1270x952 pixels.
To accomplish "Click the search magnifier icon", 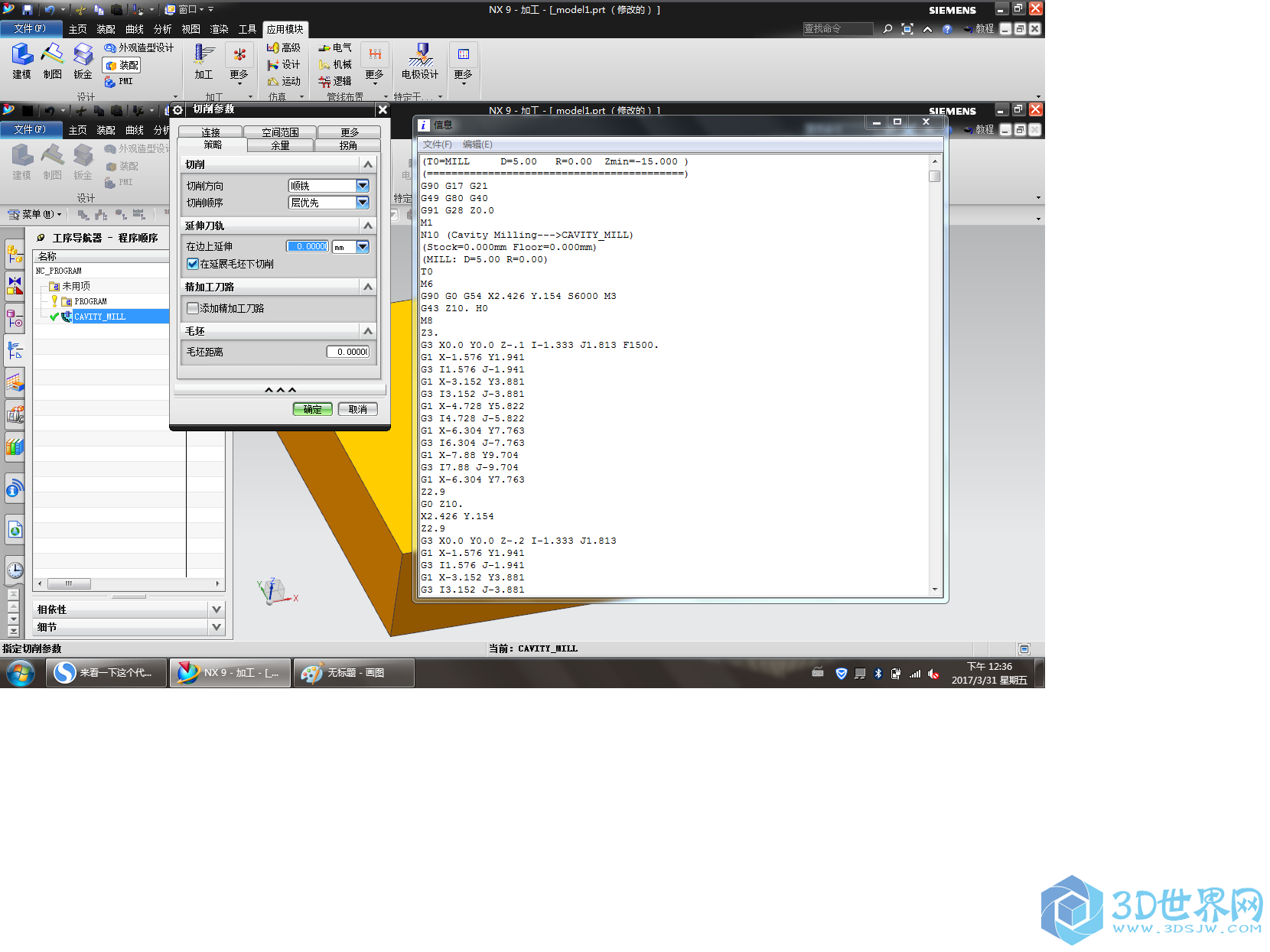I will tap(887, 29).
